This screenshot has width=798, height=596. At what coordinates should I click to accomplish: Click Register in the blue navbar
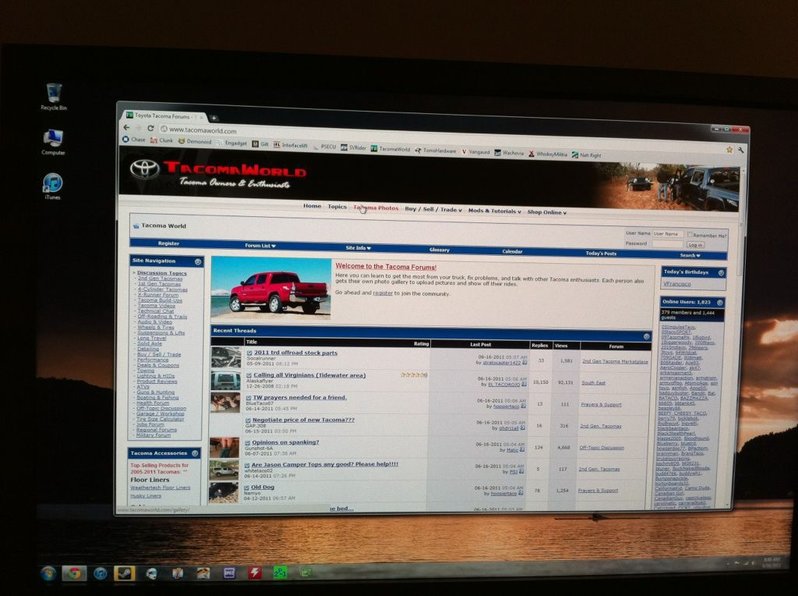point(168,243)
